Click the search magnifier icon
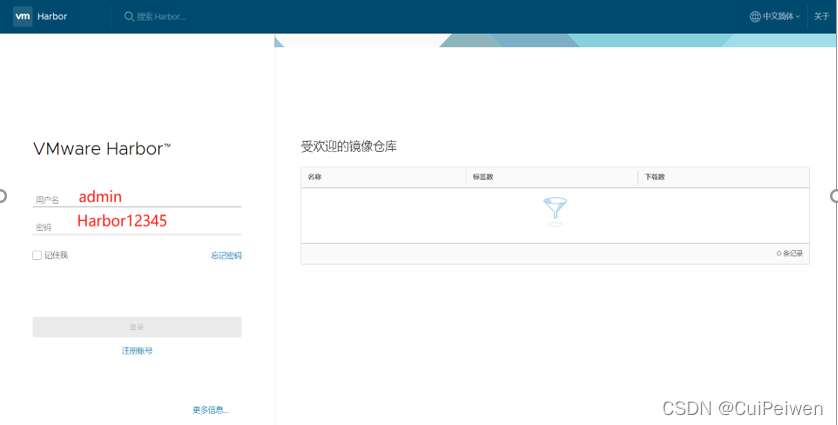Viewport: 838px width, 425px height. pyautogui.click(x=129, y=17)
